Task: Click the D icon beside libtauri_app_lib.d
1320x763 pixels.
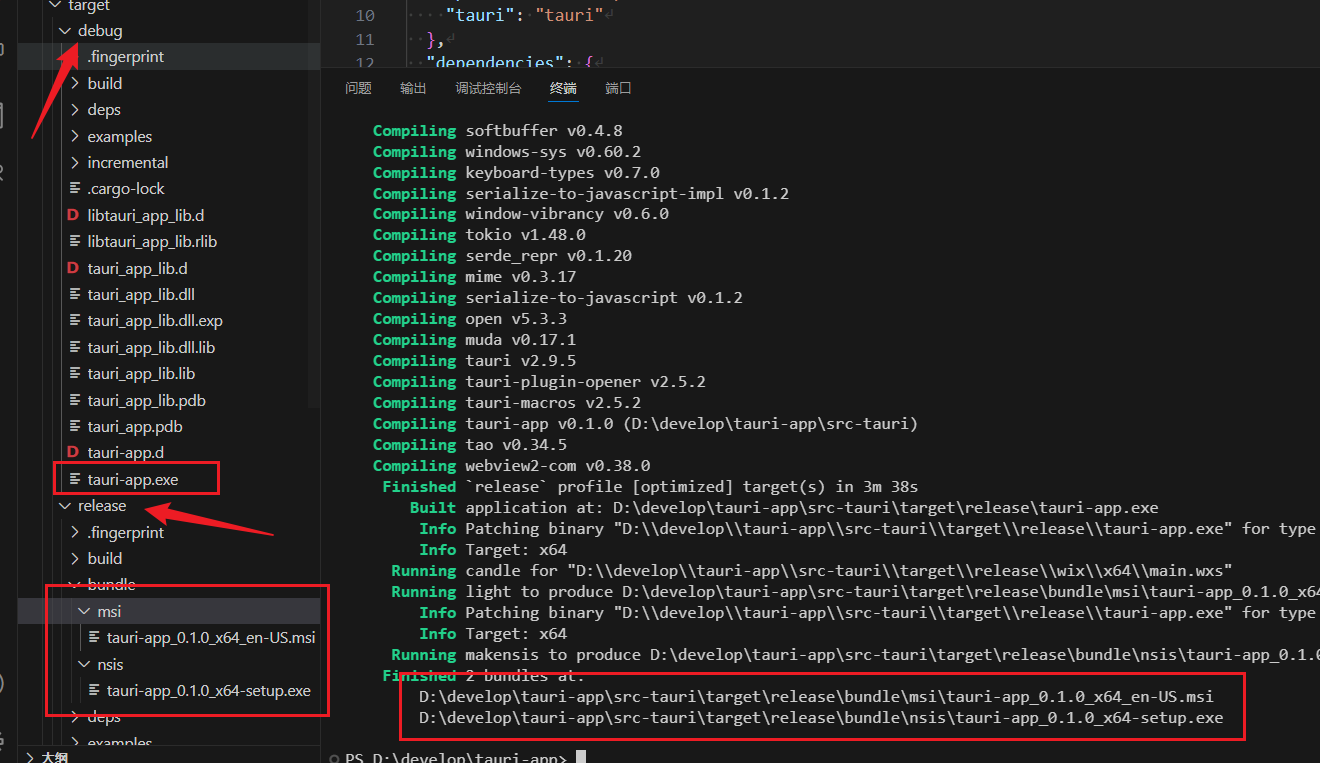Action: 73,215
